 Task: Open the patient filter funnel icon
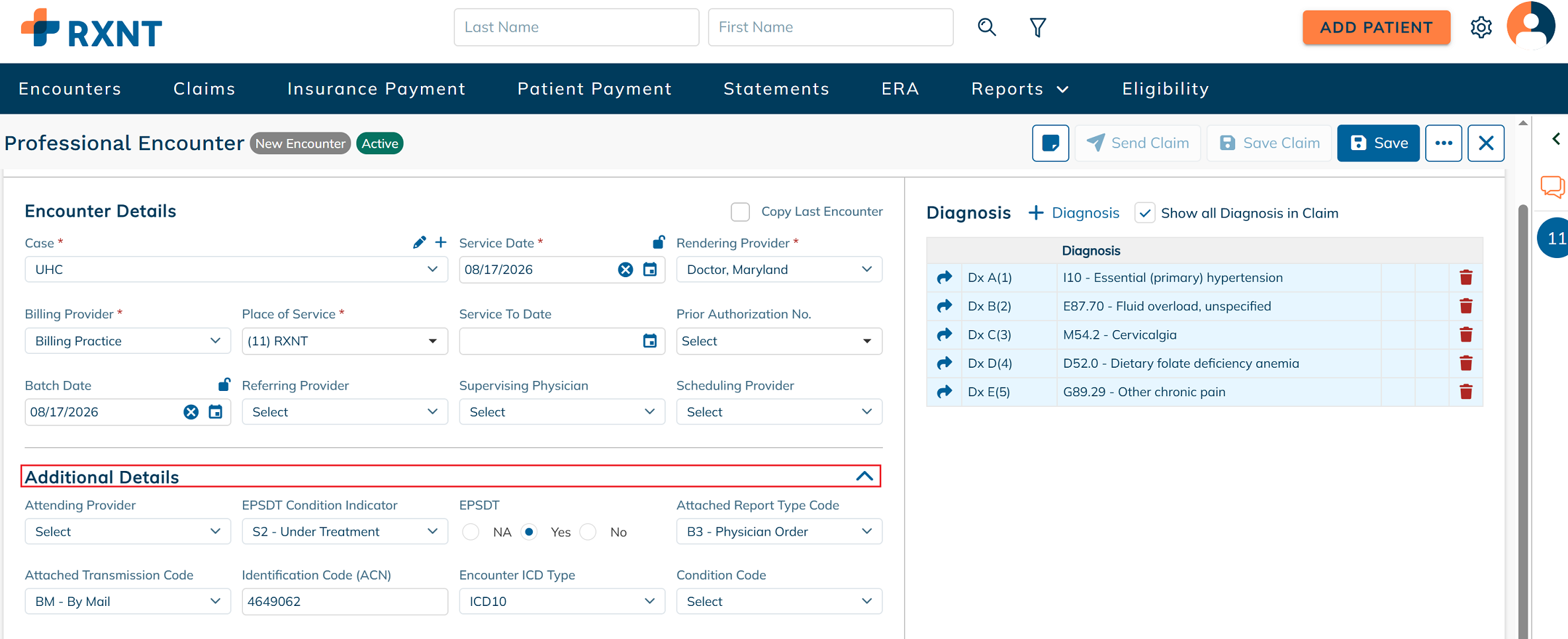tap(1037, 27)
